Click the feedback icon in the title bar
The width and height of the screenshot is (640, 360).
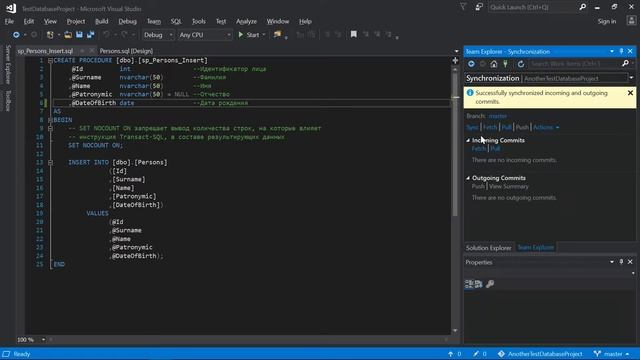tap(479, 7)
